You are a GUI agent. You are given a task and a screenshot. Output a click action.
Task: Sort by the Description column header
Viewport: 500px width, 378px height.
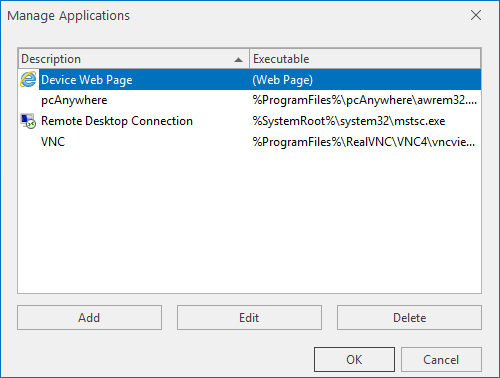[133, 59]
